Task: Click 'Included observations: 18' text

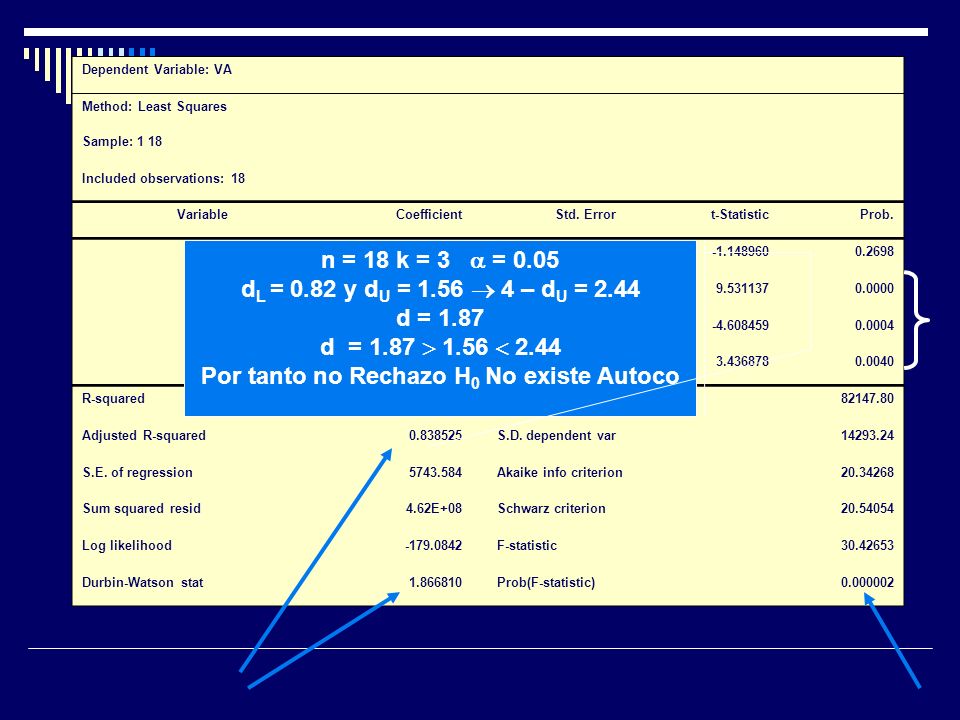Action: [x=163, y=179]
